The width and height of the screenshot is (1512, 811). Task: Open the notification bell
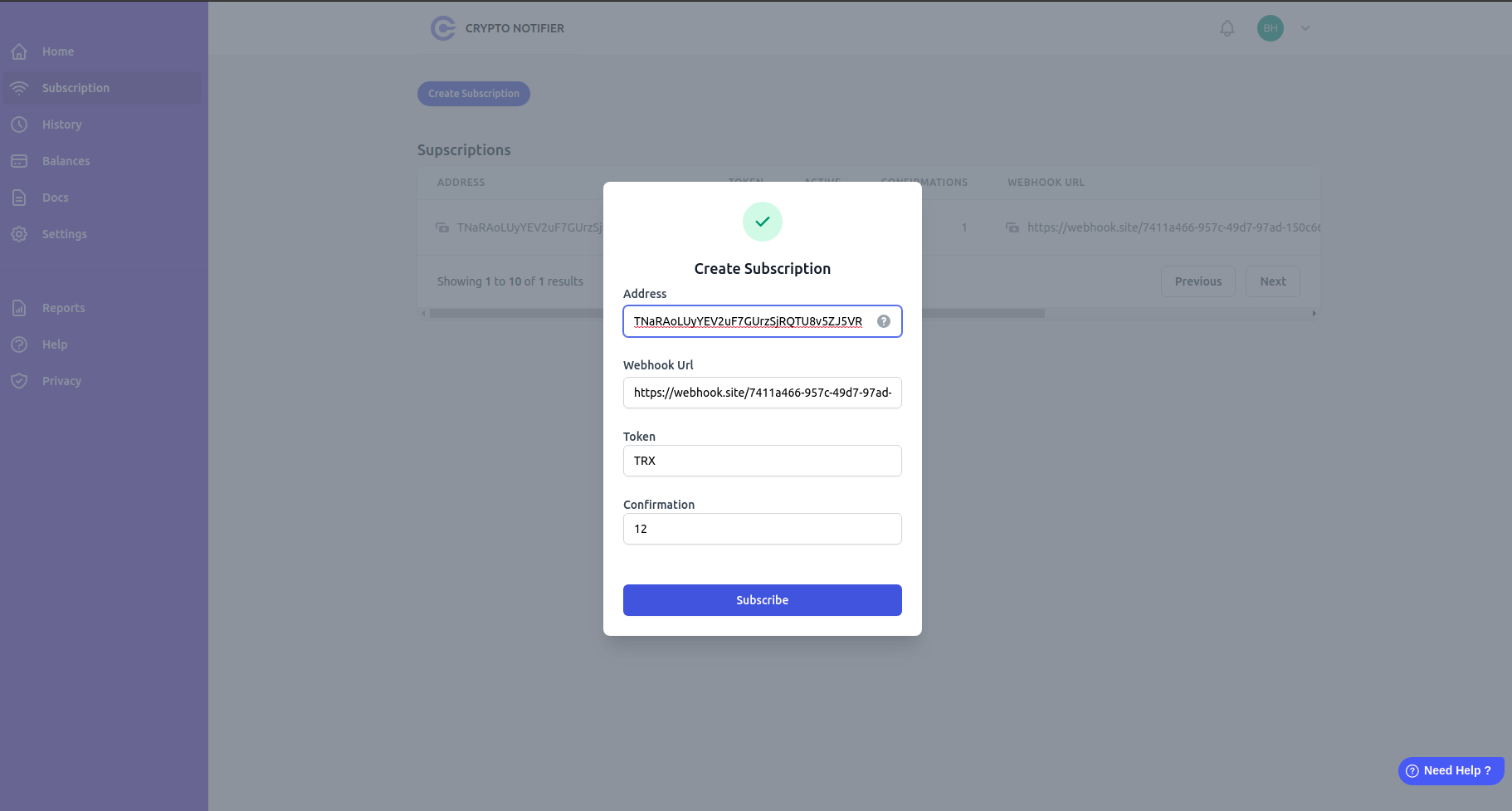pyautogui.click(x=1227, y=27)
